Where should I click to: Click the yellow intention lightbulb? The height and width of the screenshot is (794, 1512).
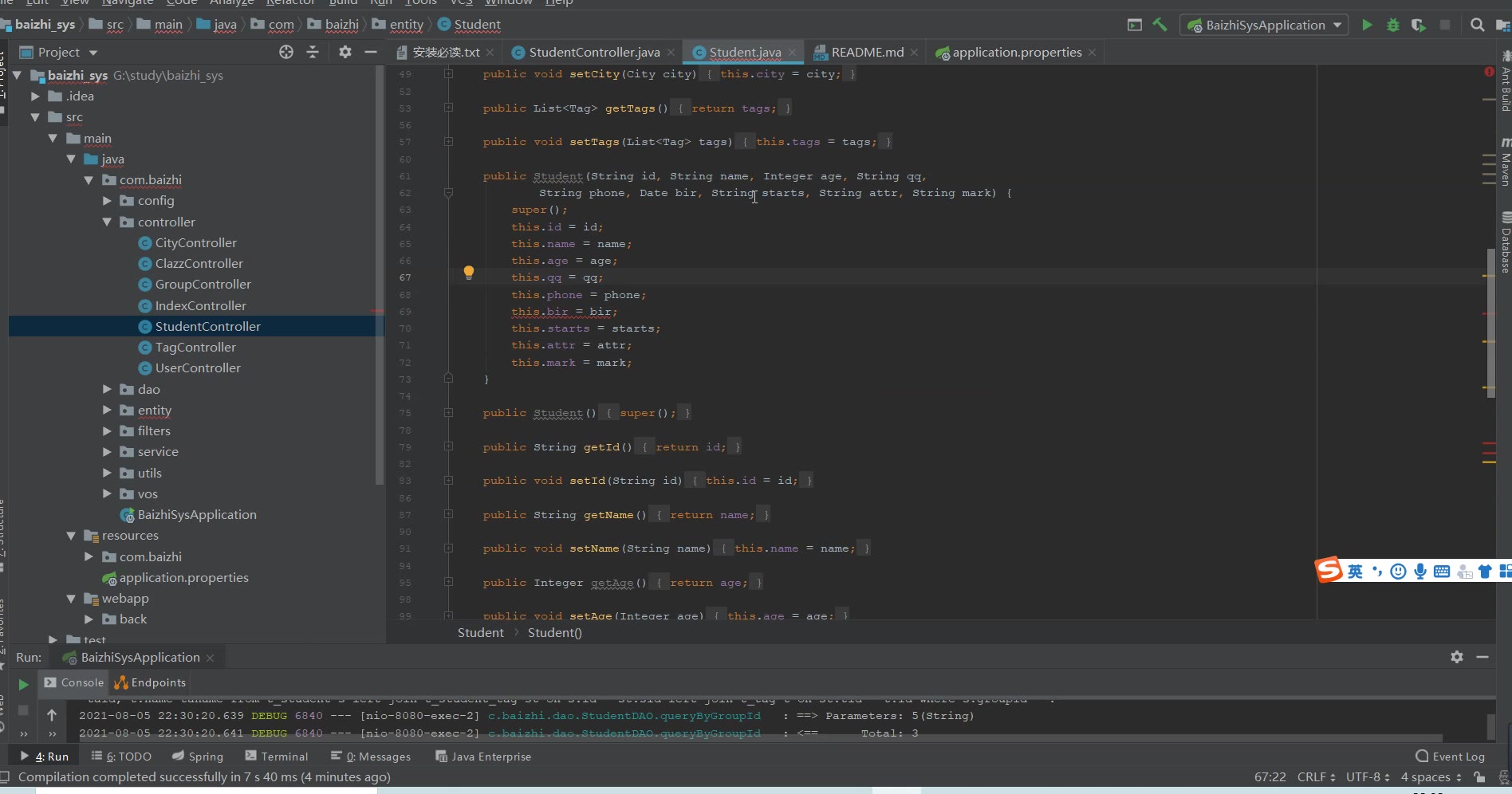pos(469,273)
